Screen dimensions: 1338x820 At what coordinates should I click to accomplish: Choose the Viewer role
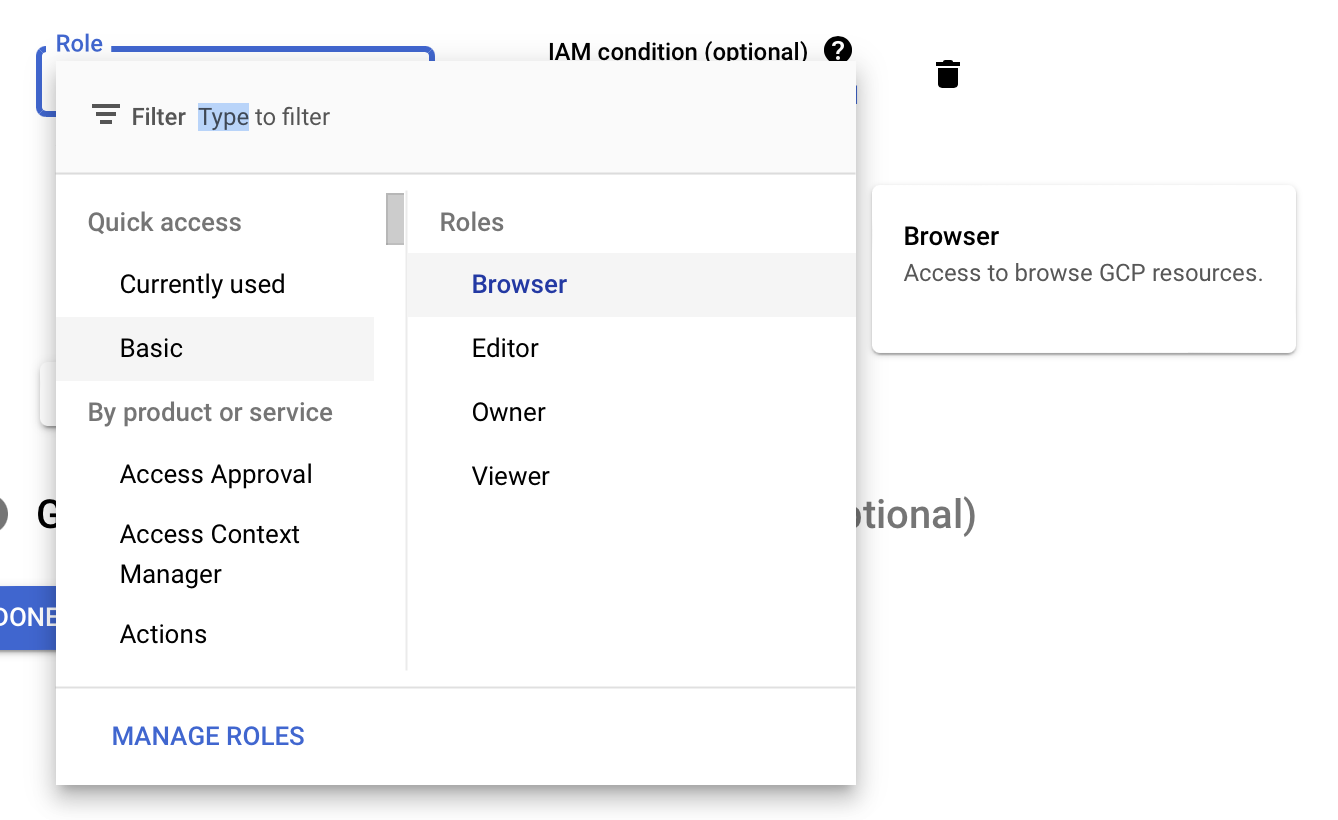[x=631, y=477]
